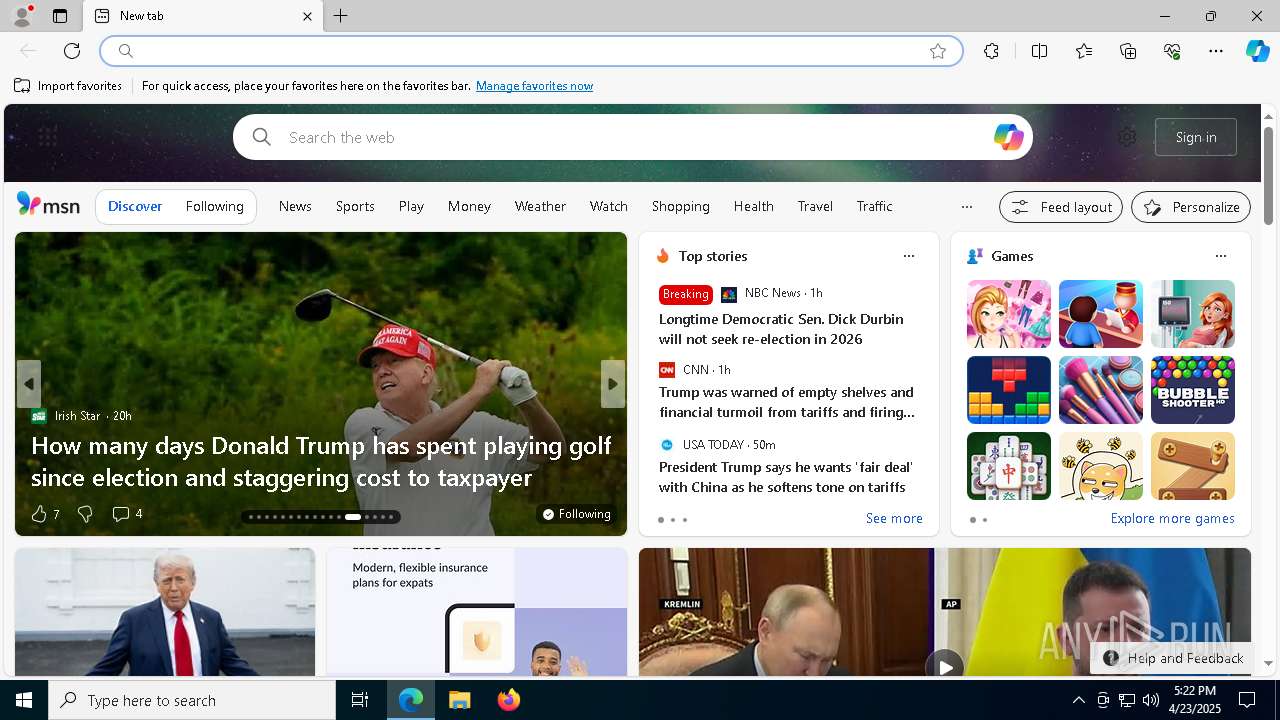This screenshot has width=1280, height=720.
Task: Click Explore more games link
Action: click(x=1172, y=518)
